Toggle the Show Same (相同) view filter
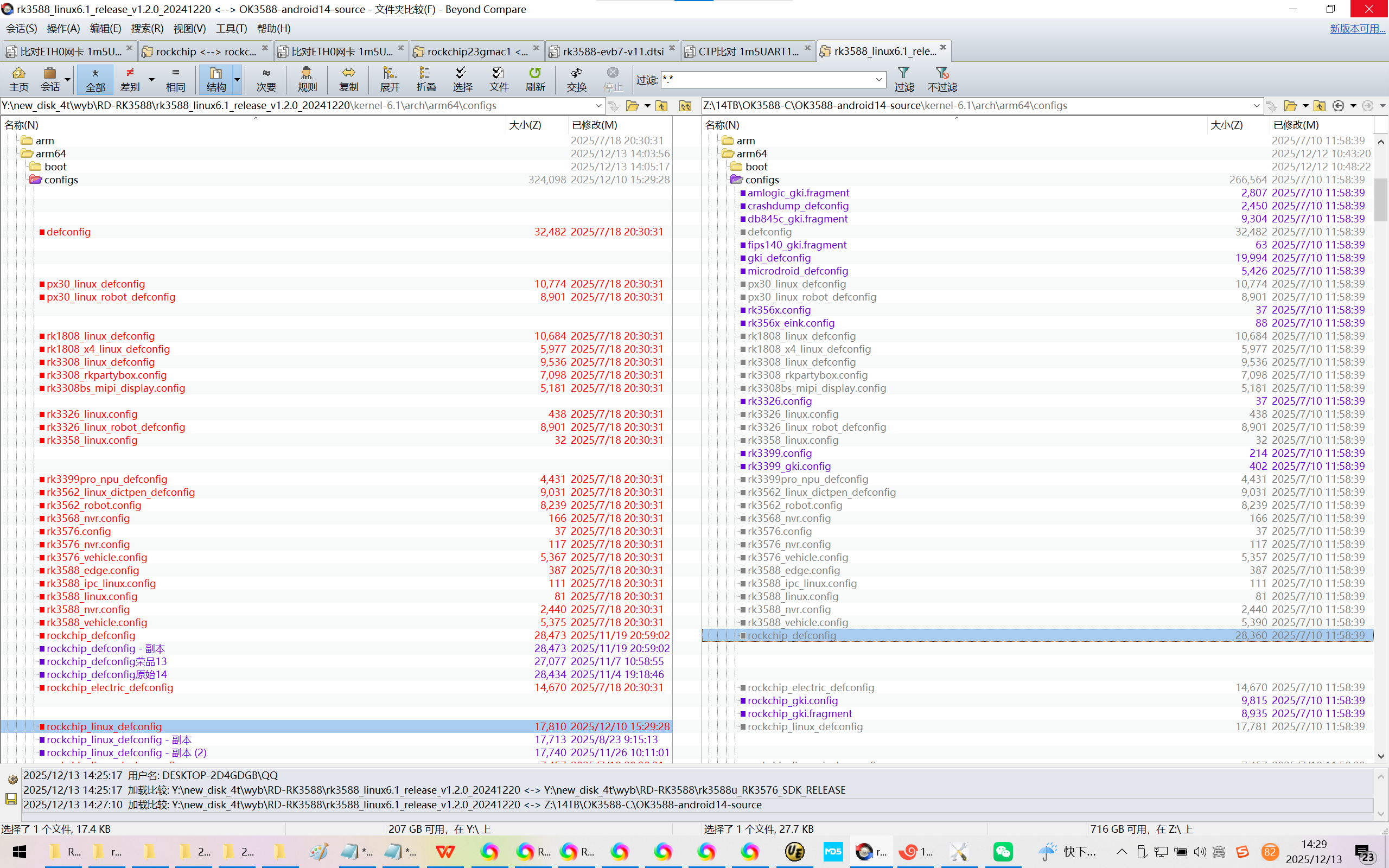The width and height of the screenshot is (1389, 868). (x=175, y=79)
